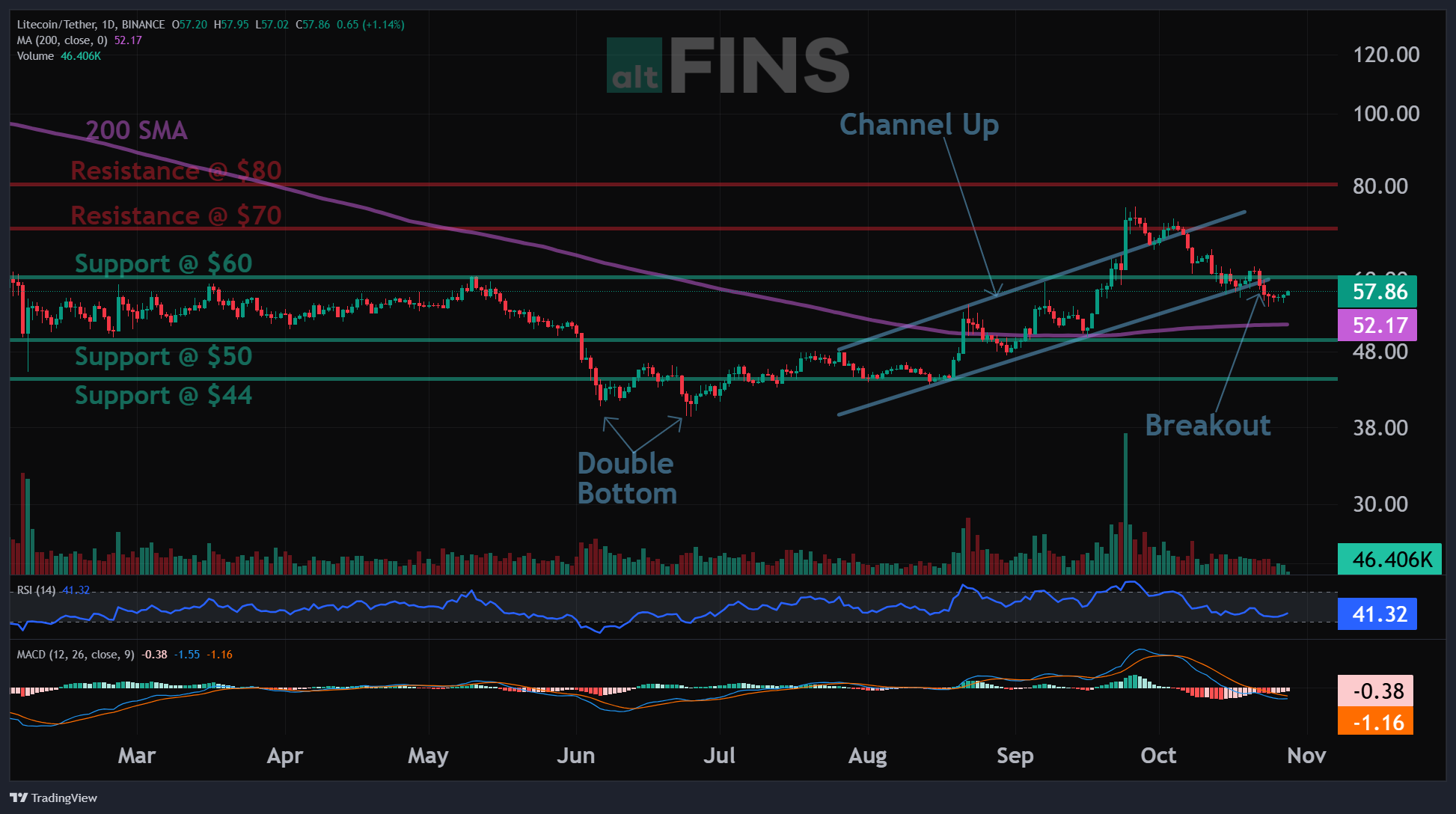Click the Resistance @ $80 line label

176,171
